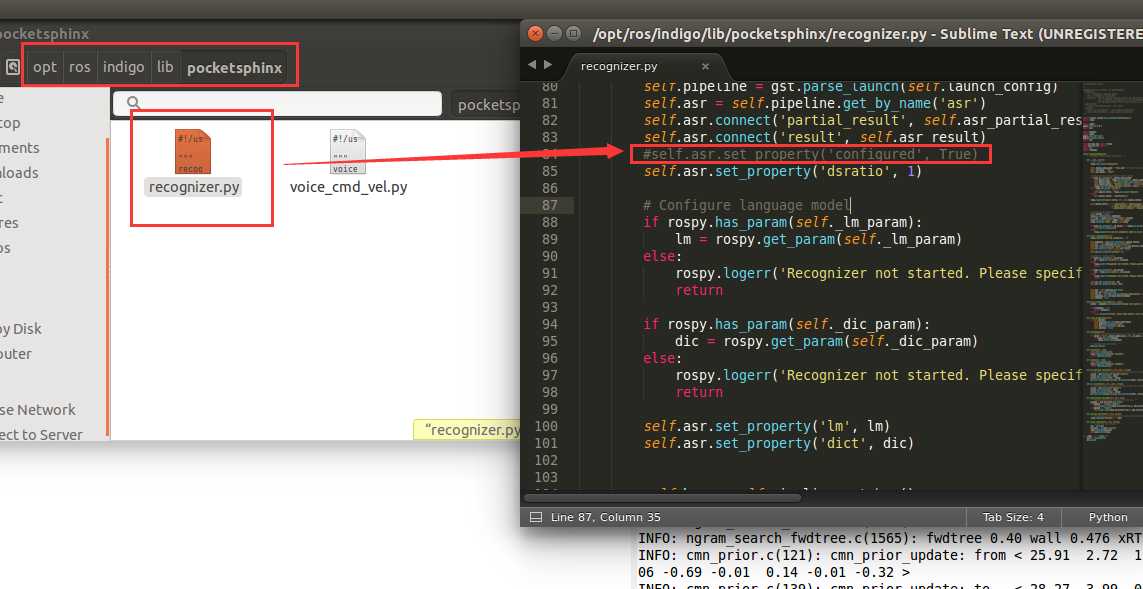Screen dimensions: 1143x589
Task: Select the 'pocketsphinx' breadcrumb button
Action: [234, 68]
